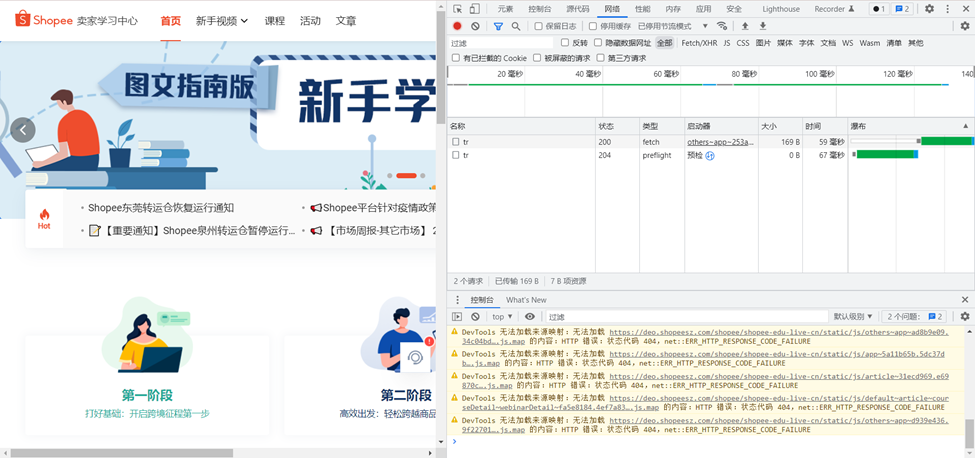Select checkbox of the fetch tr request
Viewport: 975px width, 458px height.
click(456, 142)
